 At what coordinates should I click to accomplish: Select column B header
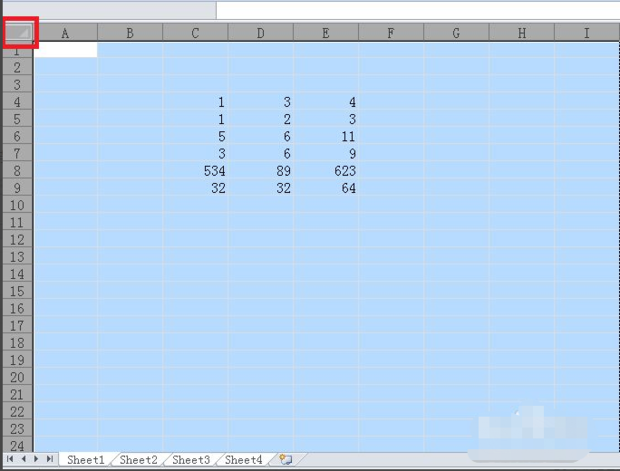click(x=130, y=33)
